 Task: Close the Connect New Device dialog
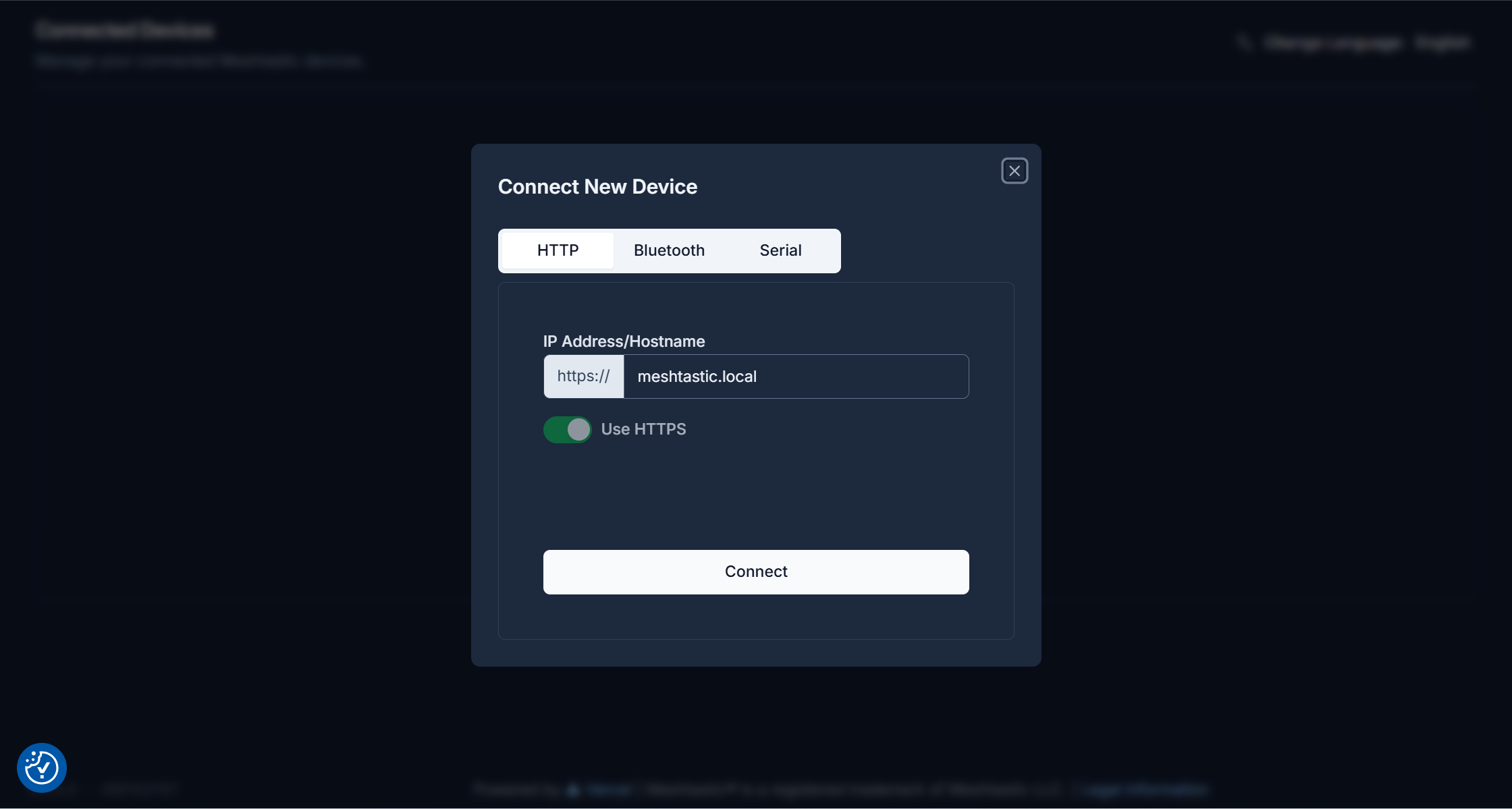1014,171
